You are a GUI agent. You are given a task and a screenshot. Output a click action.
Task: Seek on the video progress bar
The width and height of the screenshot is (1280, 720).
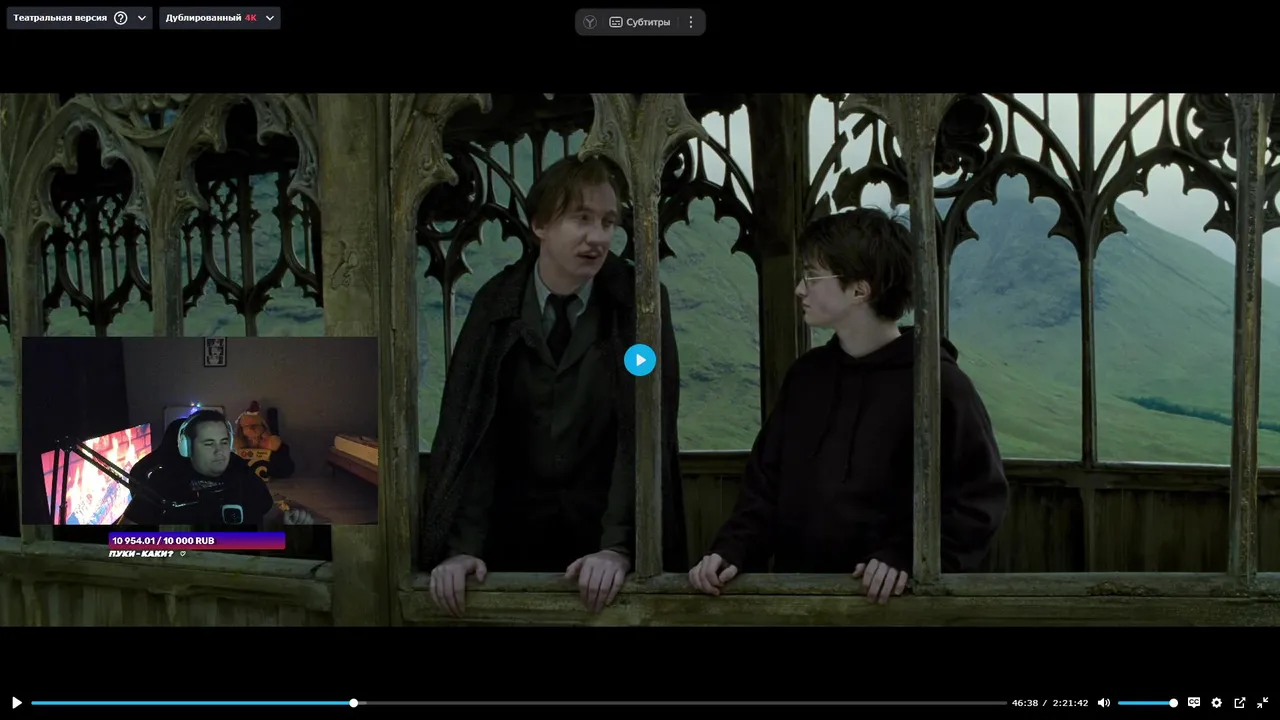pyautogui.click(x=519, y=703)
